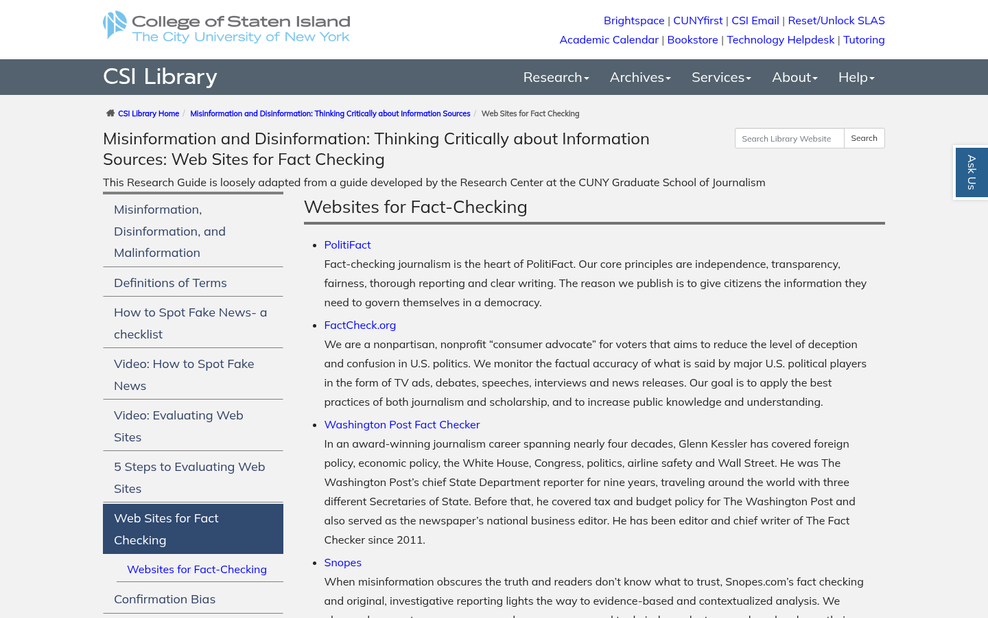Open Video: Evaluating Web Sites page
Screen dimensions: 988x618
pos(193,426)
